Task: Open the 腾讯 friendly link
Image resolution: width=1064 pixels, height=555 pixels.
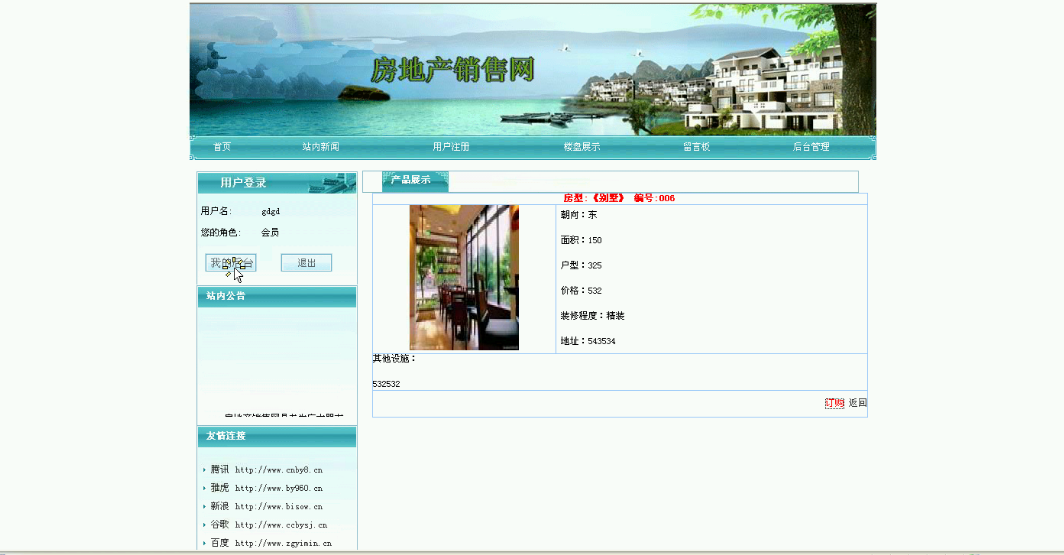Action: 267,470
